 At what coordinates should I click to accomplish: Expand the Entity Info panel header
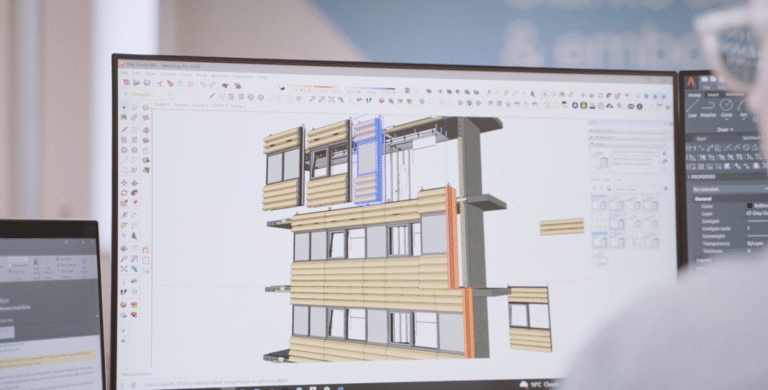pyautogui.click(x=628, y=130)
